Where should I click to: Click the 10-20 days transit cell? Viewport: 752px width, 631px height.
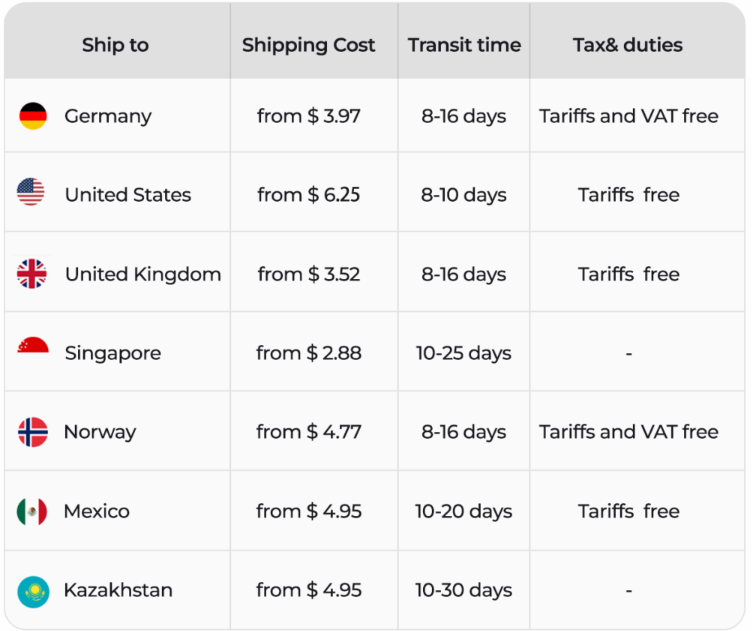(464, 511)
